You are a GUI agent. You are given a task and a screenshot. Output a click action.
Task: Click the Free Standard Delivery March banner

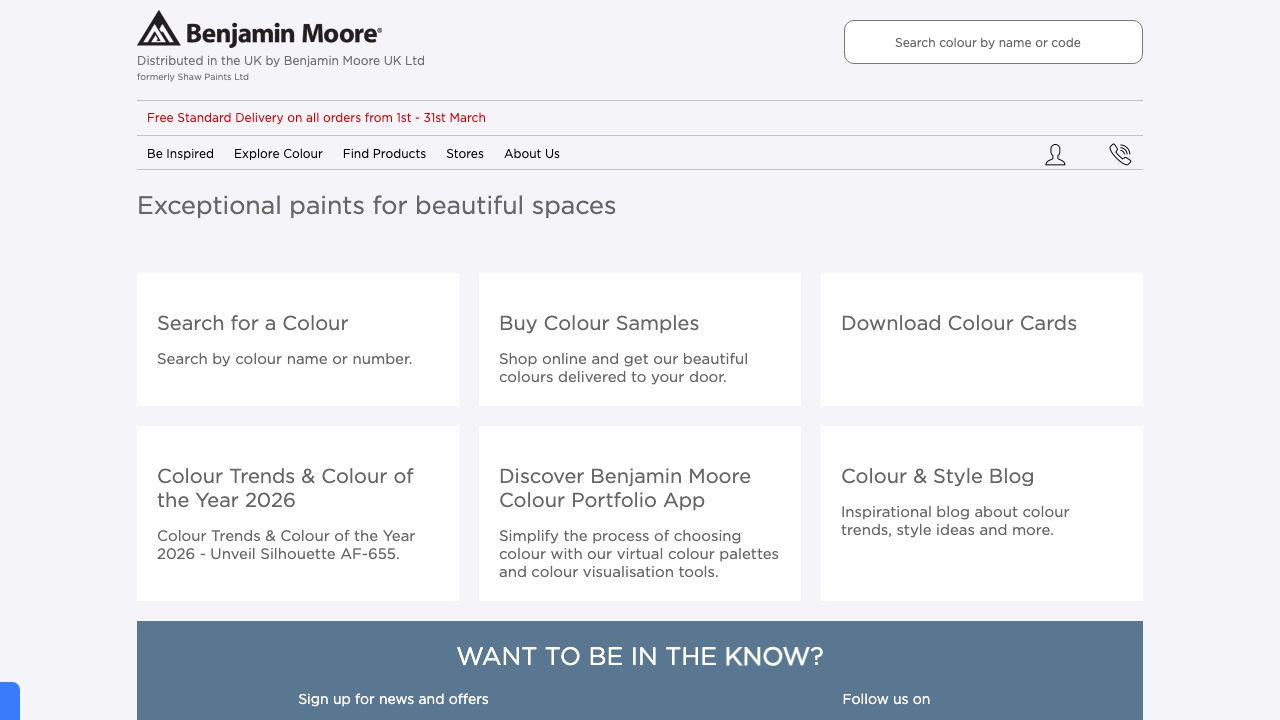coord(316,117)
